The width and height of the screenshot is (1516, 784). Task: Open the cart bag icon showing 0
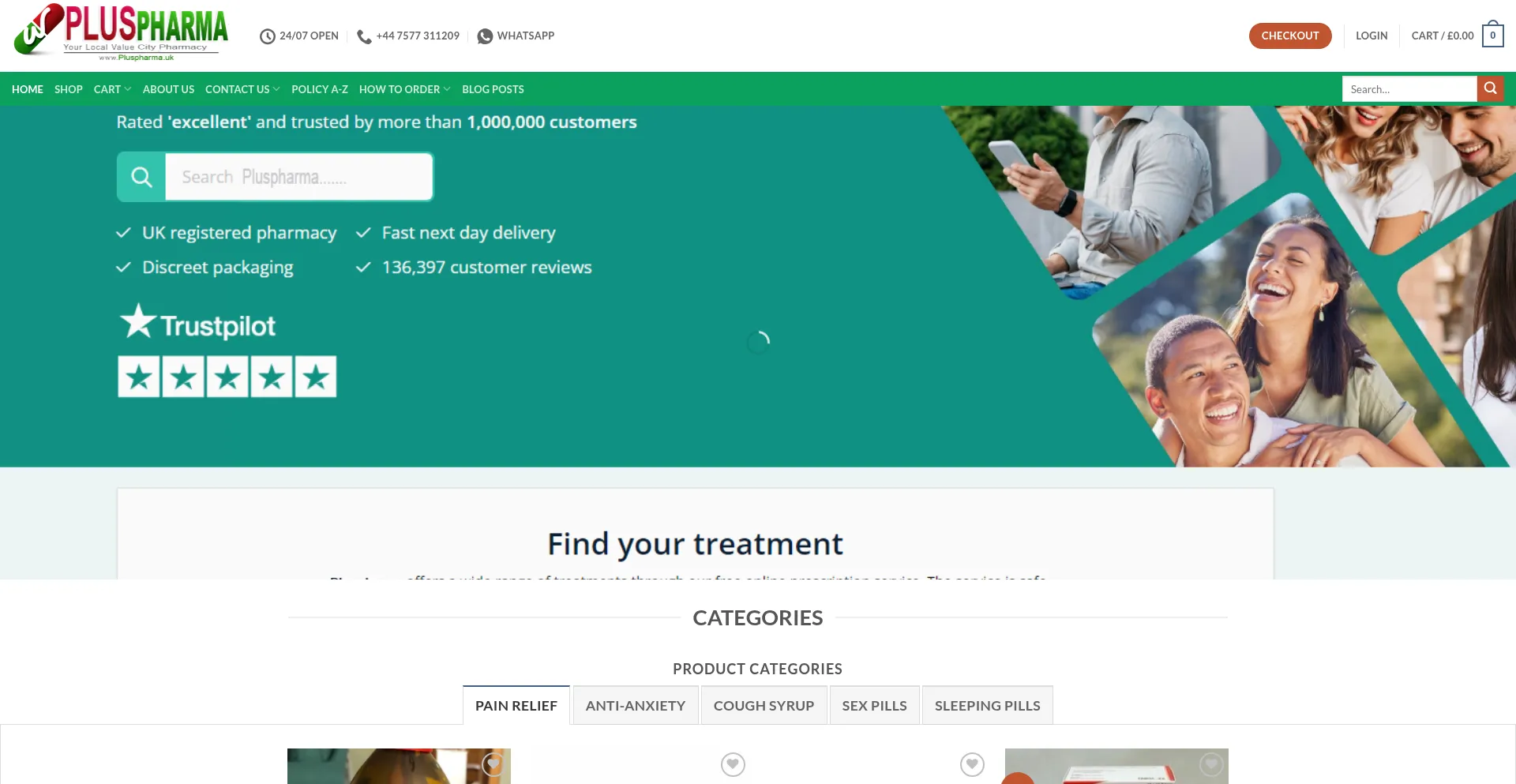(1492, 35)
